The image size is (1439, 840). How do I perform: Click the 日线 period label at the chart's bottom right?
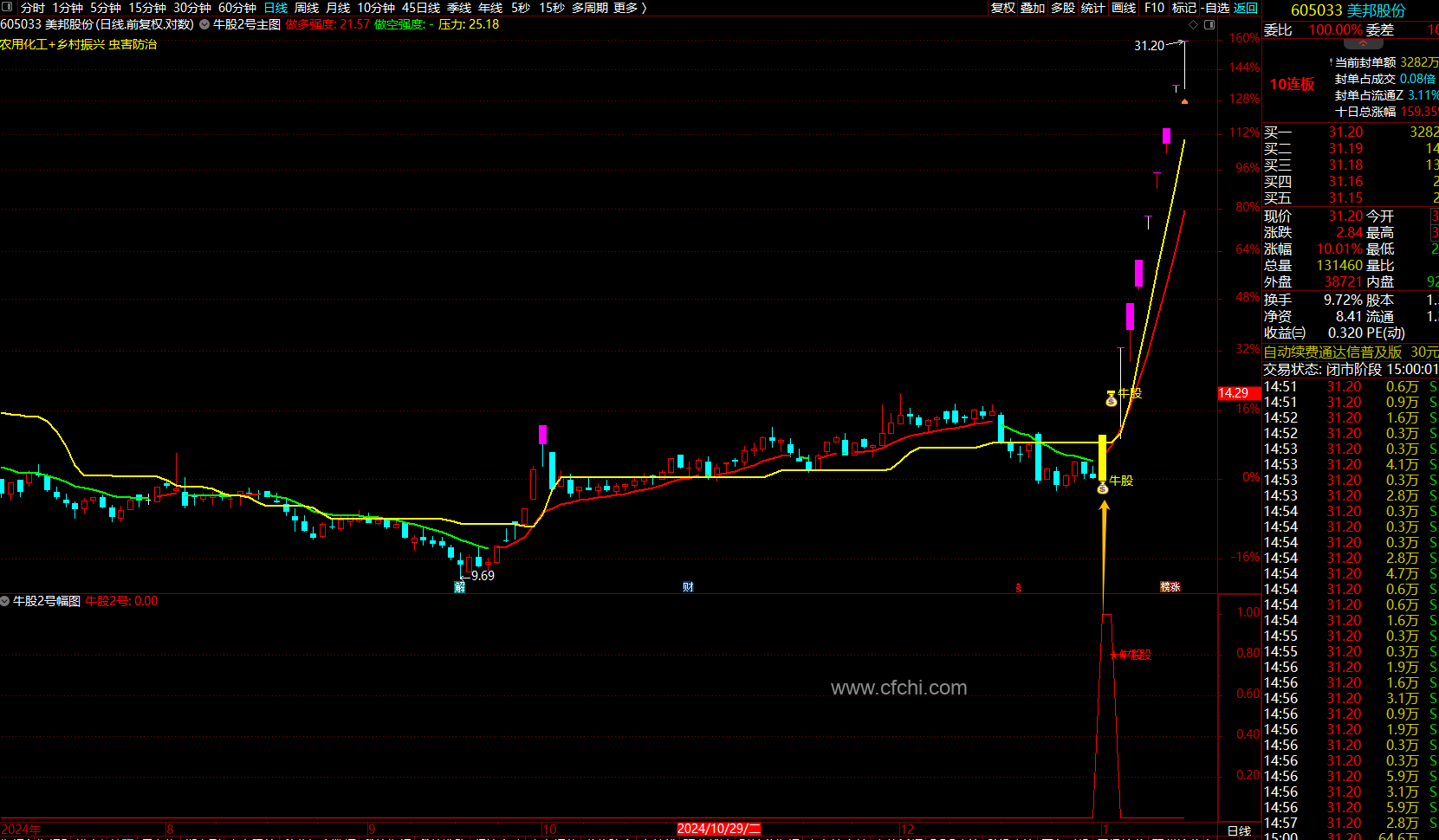1240,831
